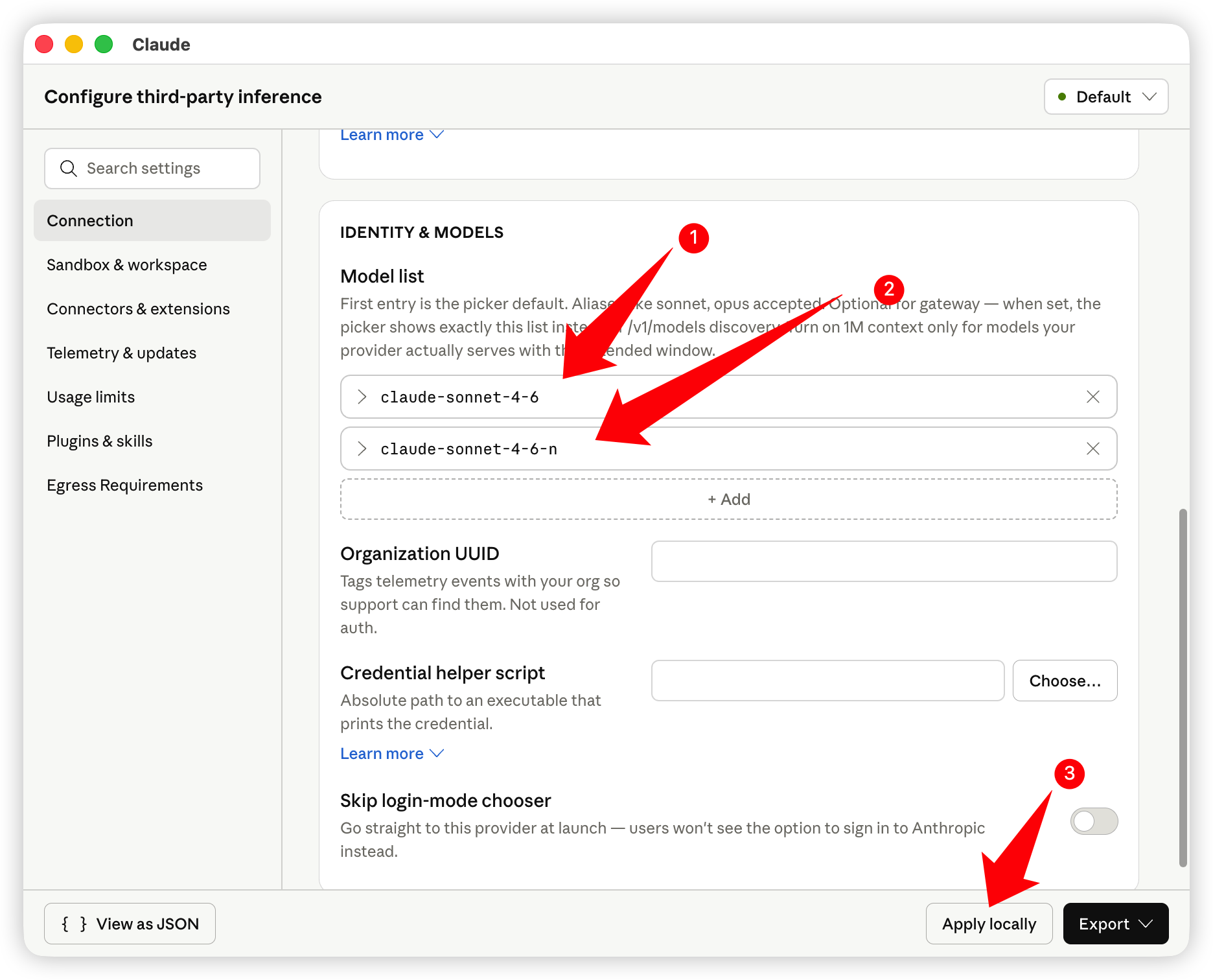Image resolution: width=1213 pixels, height=980 pixels.
Task: Open the Default profile dropdown
Action: [1106, 97]
